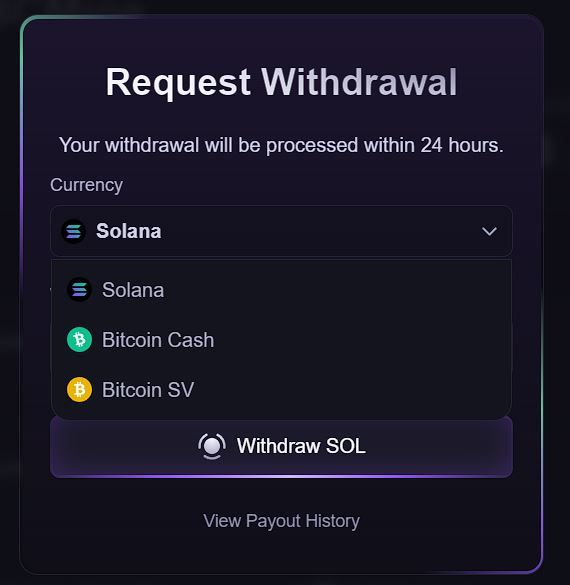This screenshot has width=570, height=585.
Task: Click the yellow Bitcoin SV coin icon
Action: click(79, 390)
